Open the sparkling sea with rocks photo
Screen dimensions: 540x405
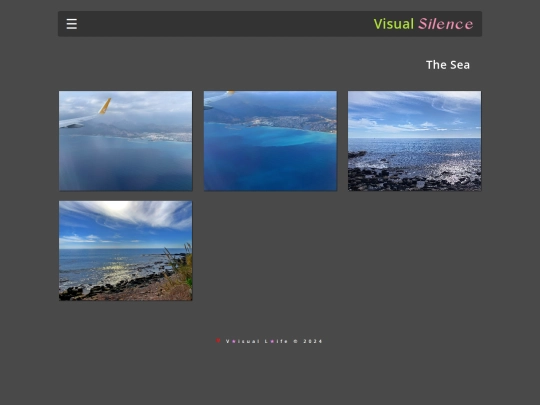pos(415,141)
